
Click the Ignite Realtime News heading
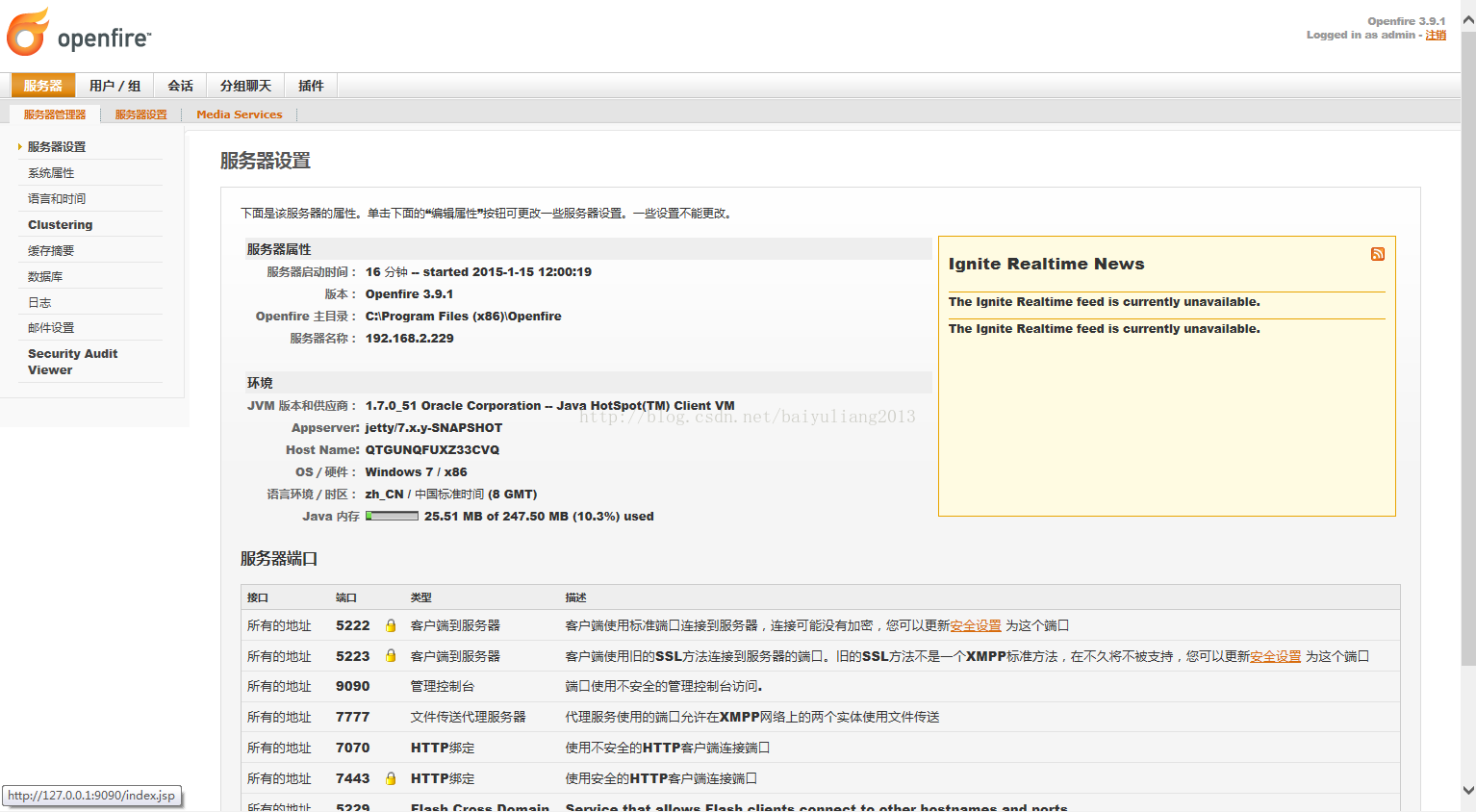point(1046,264)
